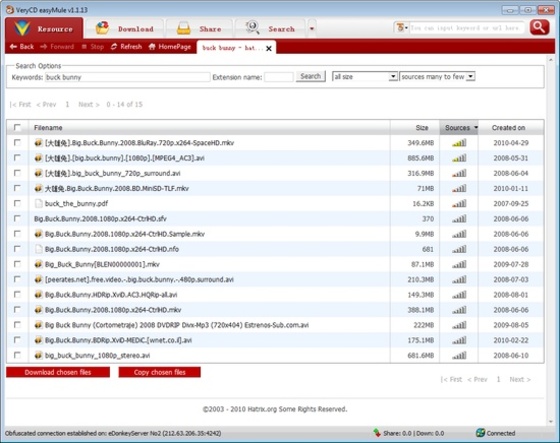Focus the top keyword or url input box
Image resolution: width=560 pixels, height=443 pixels.
point(466,28)
